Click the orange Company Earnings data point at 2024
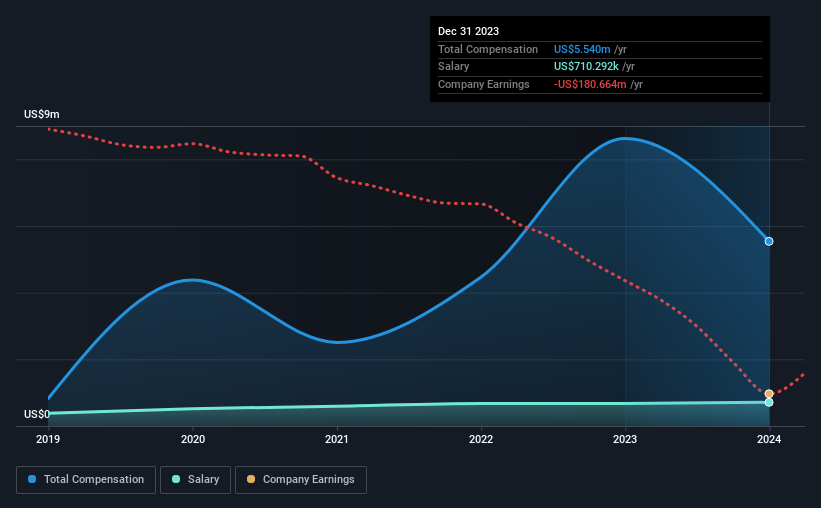 click(769, 394)
